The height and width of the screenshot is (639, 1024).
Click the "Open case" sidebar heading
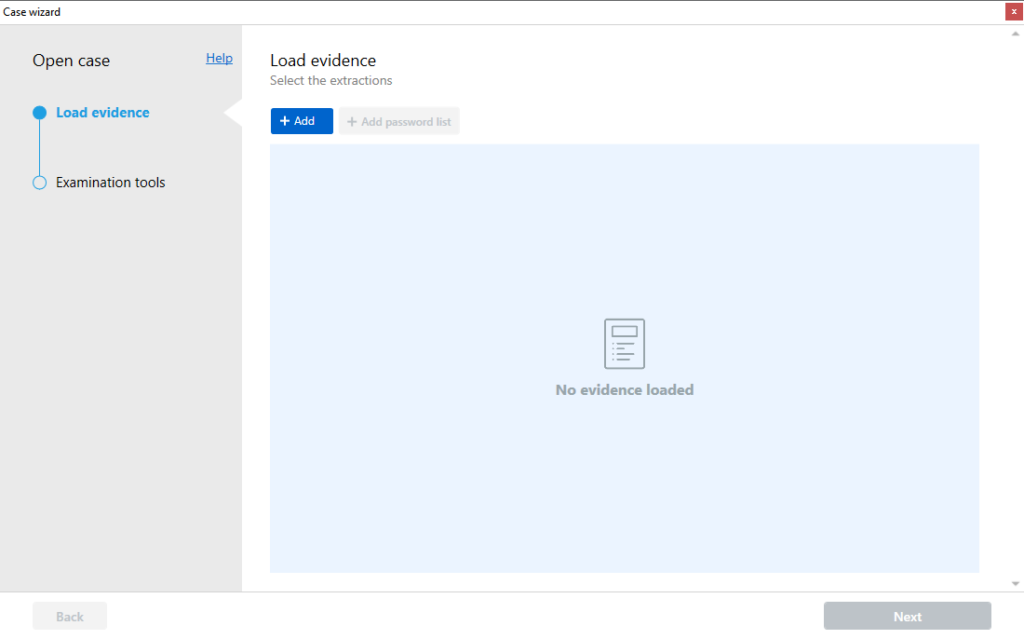(71, 61)
